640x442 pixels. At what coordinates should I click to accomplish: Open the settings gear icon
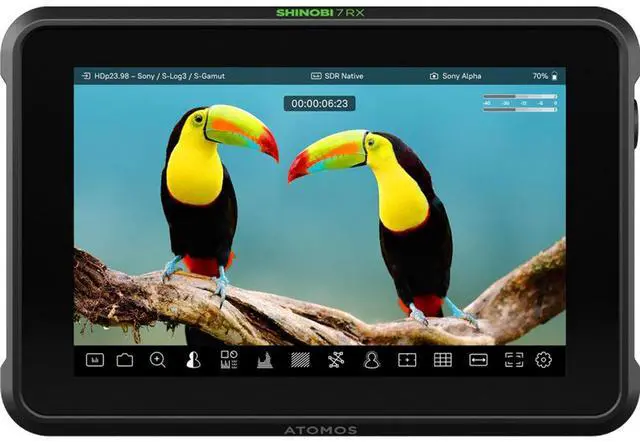click(543, 360)
